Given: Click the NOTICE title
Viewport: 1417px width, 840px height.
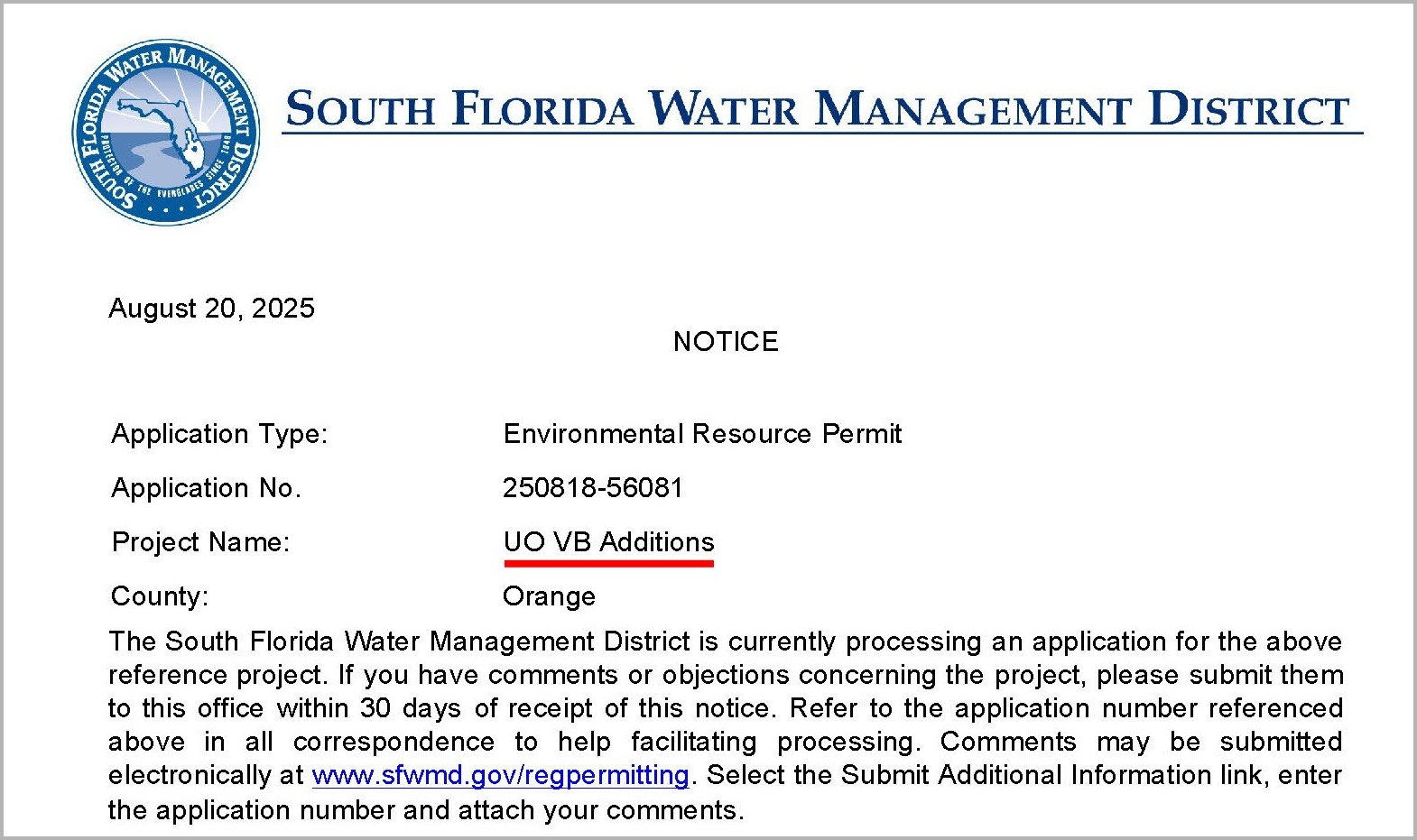Looking at the screenshot, I should coord(726,342).
